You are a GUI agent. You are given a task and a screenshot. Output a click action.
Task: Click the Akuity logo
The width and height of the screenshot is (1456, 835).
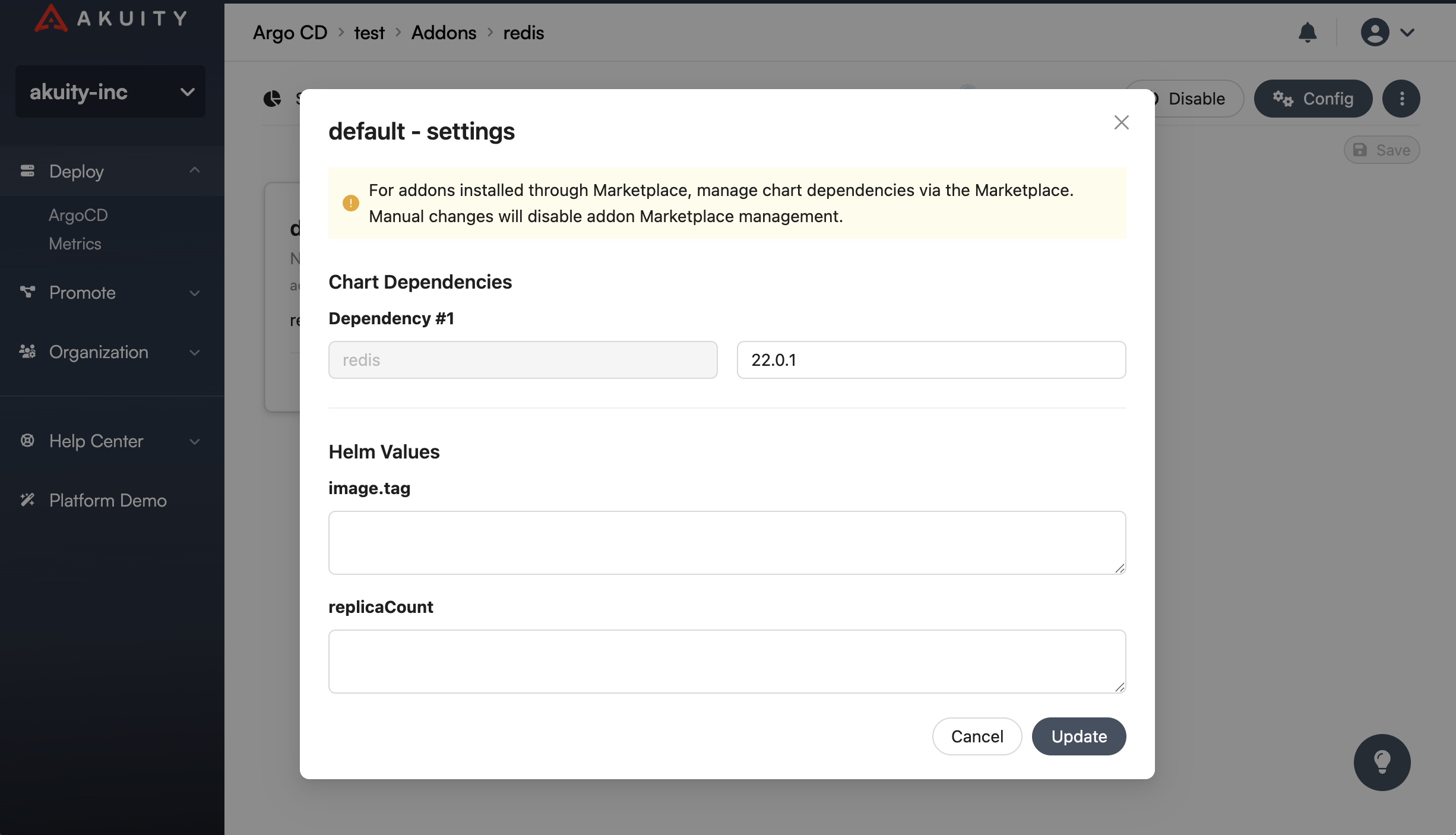[x=110, y=18]
